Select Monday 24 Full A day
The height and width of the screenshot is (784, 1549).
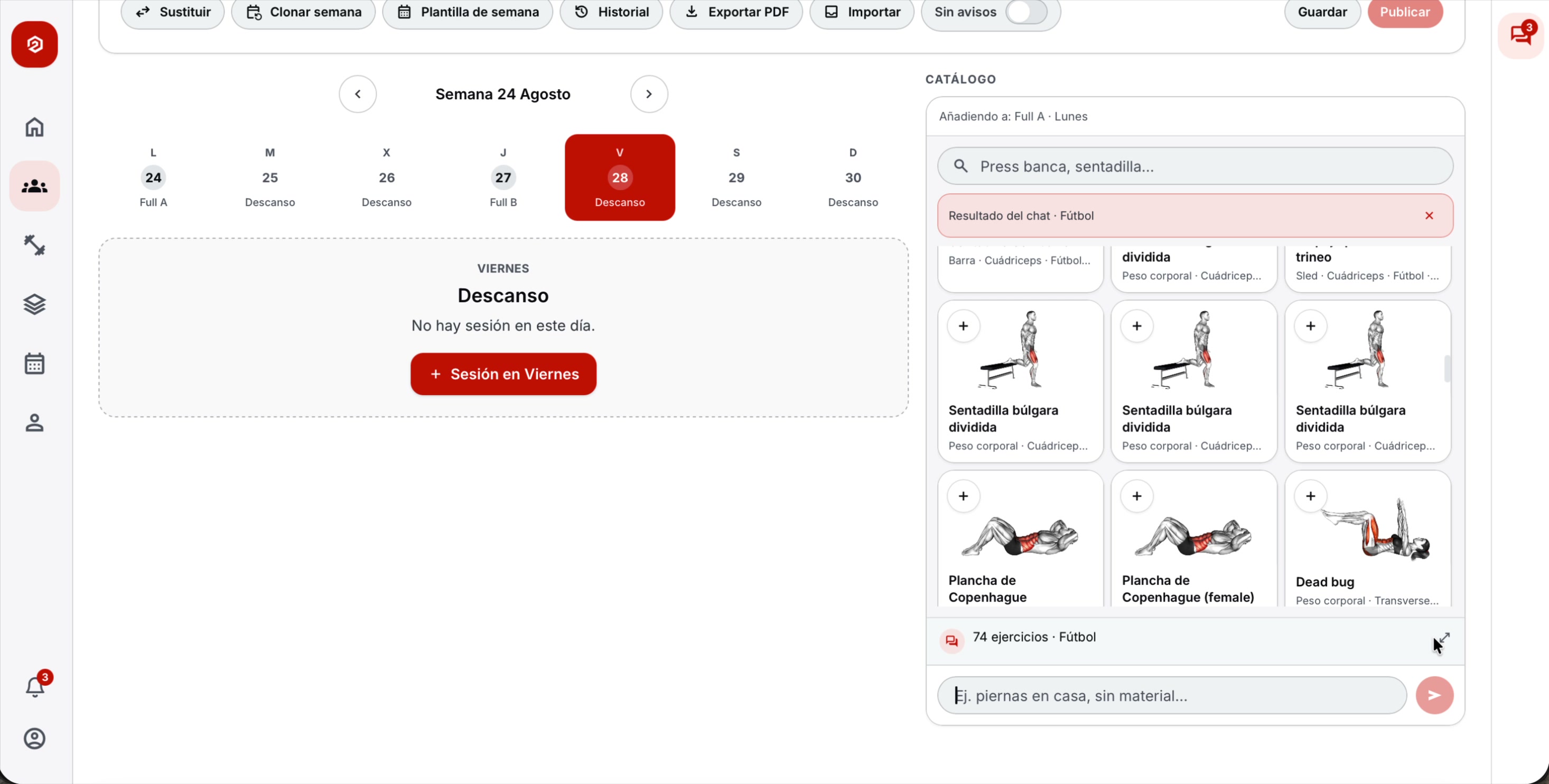click(x=153, y=178)
